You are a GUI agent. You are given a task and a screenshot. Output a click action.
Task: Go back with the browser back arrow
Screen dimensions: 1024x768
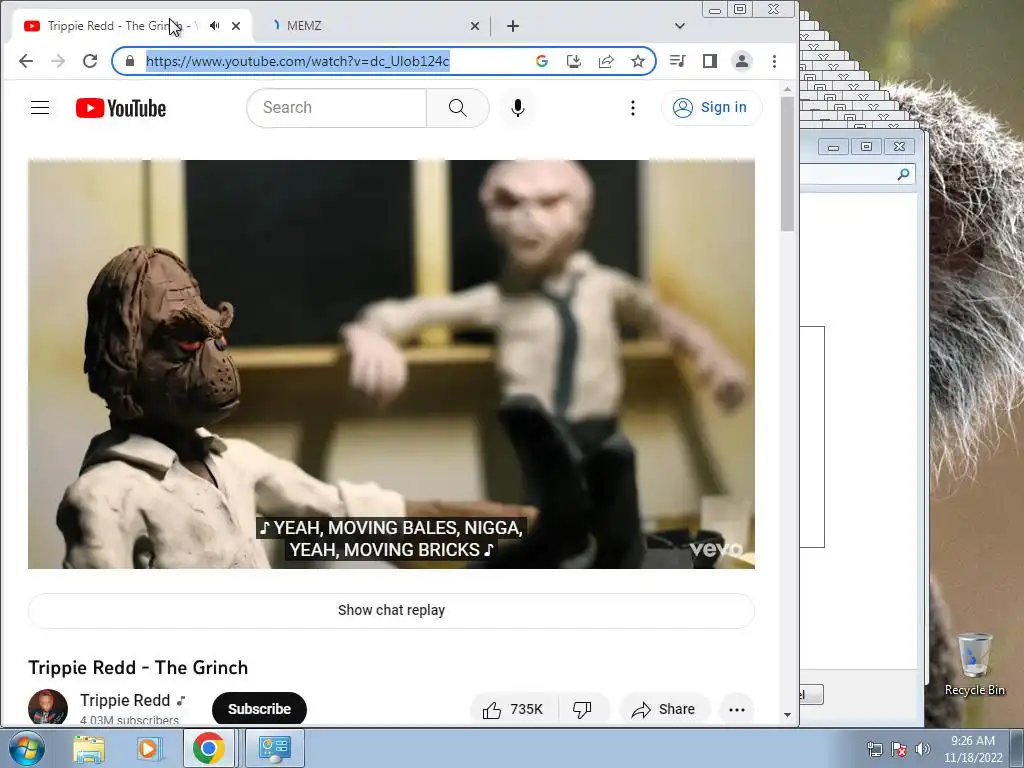click(26, 61)
